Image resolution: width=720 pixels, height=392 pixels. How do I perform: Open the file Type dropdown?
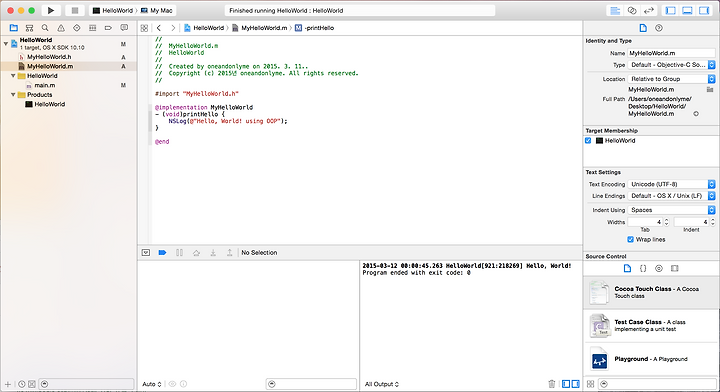[x=671, y=65]
